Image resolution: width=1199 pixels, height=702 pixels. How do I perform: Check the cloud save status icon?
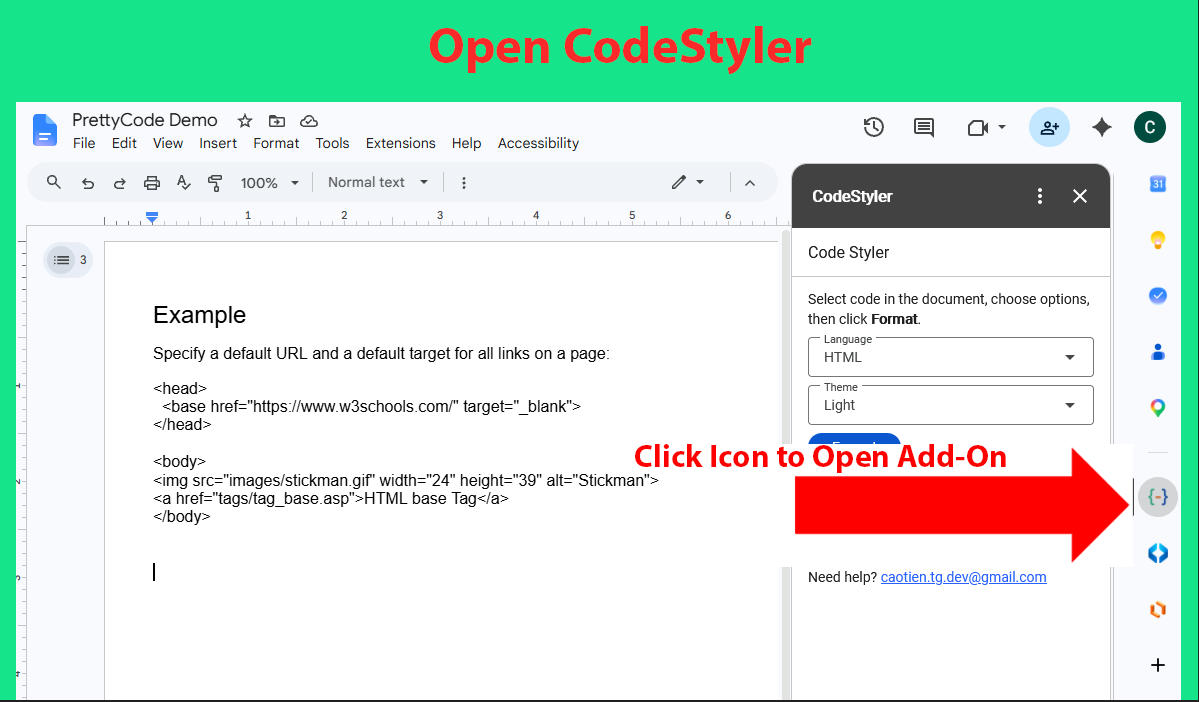pos(309,121)
